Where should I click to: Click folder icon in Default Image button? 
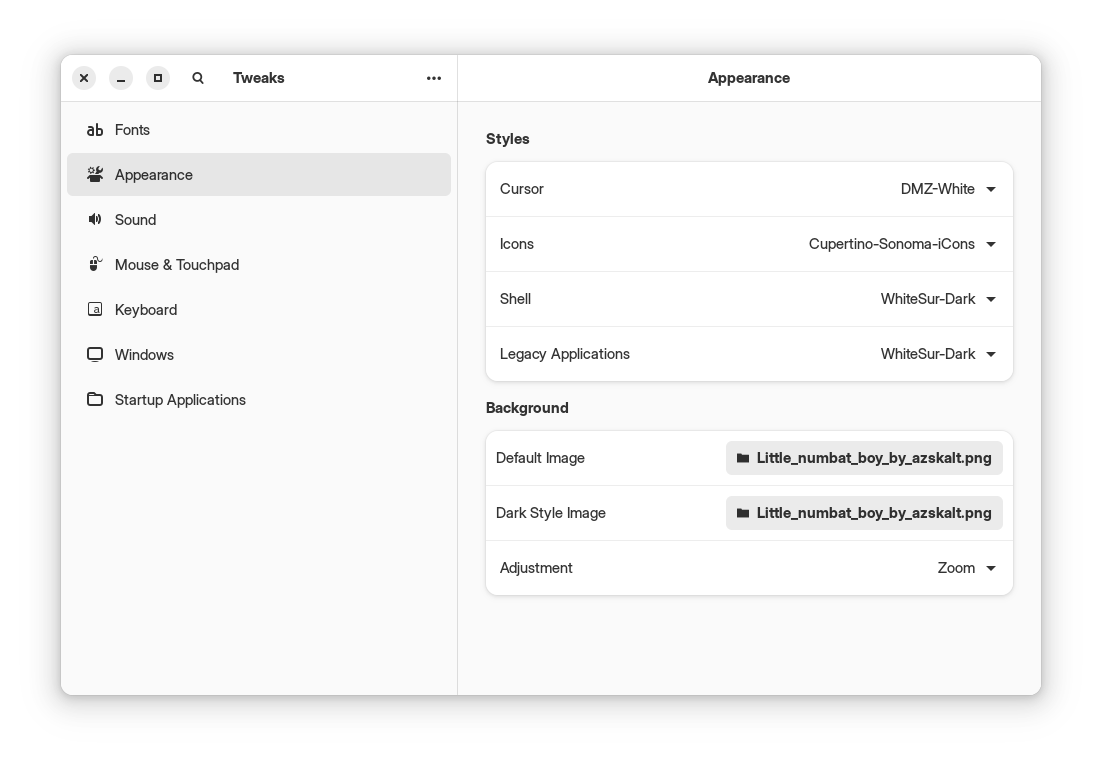[x=742, y=458]
